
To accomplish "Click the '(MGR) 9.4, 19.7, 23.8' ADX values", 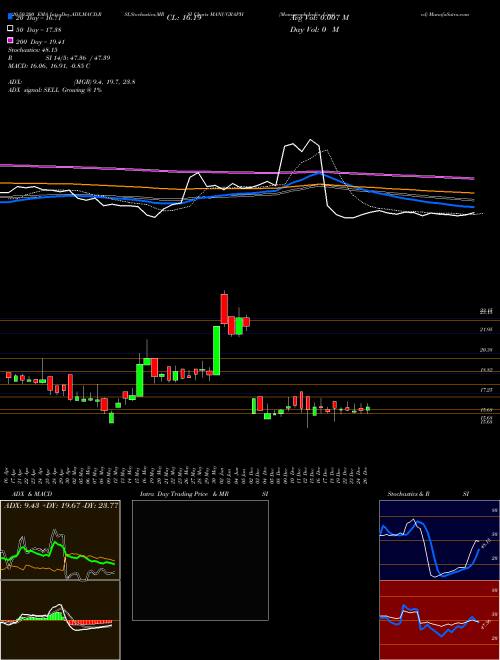I will (x=104, y=82).
